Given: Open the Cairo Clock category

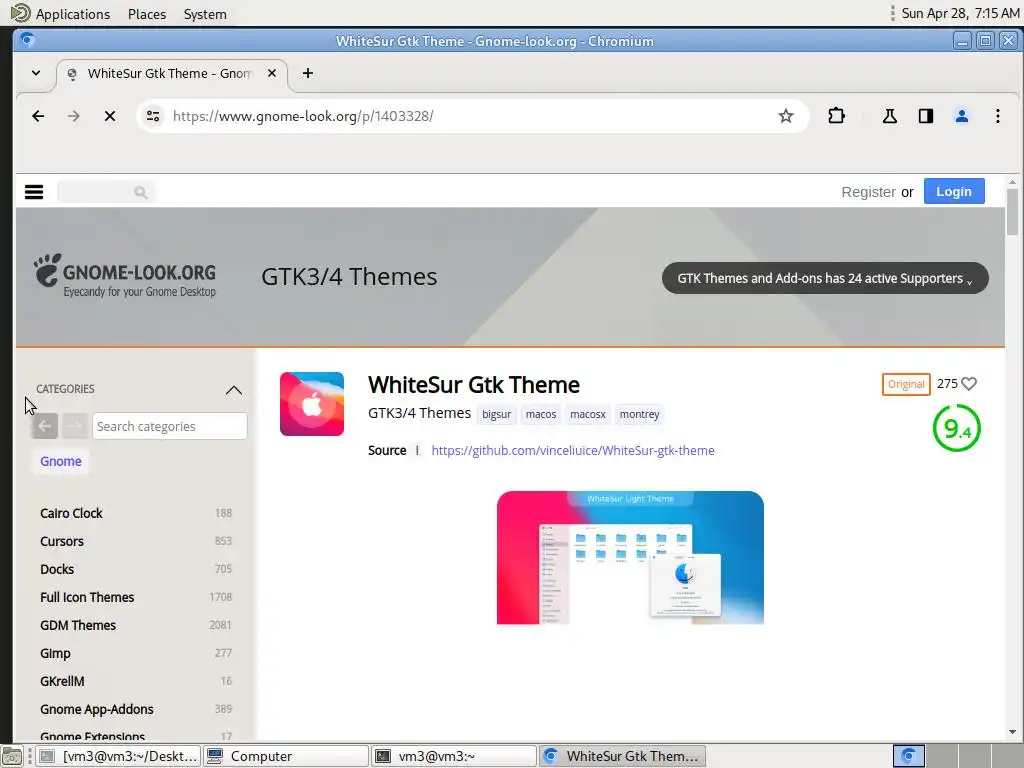Looking at the screenshot, I should [x=71, y=513].
